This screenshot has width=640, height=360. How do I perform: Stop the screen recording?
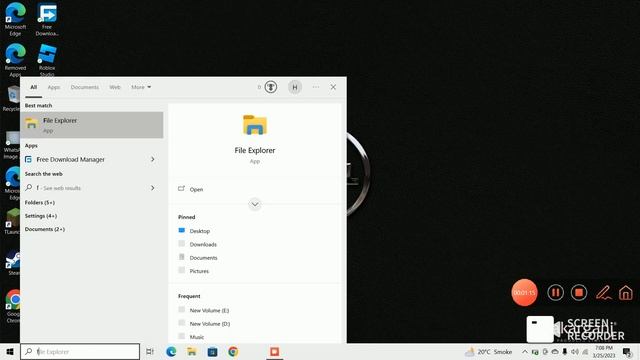click(579, 292)
